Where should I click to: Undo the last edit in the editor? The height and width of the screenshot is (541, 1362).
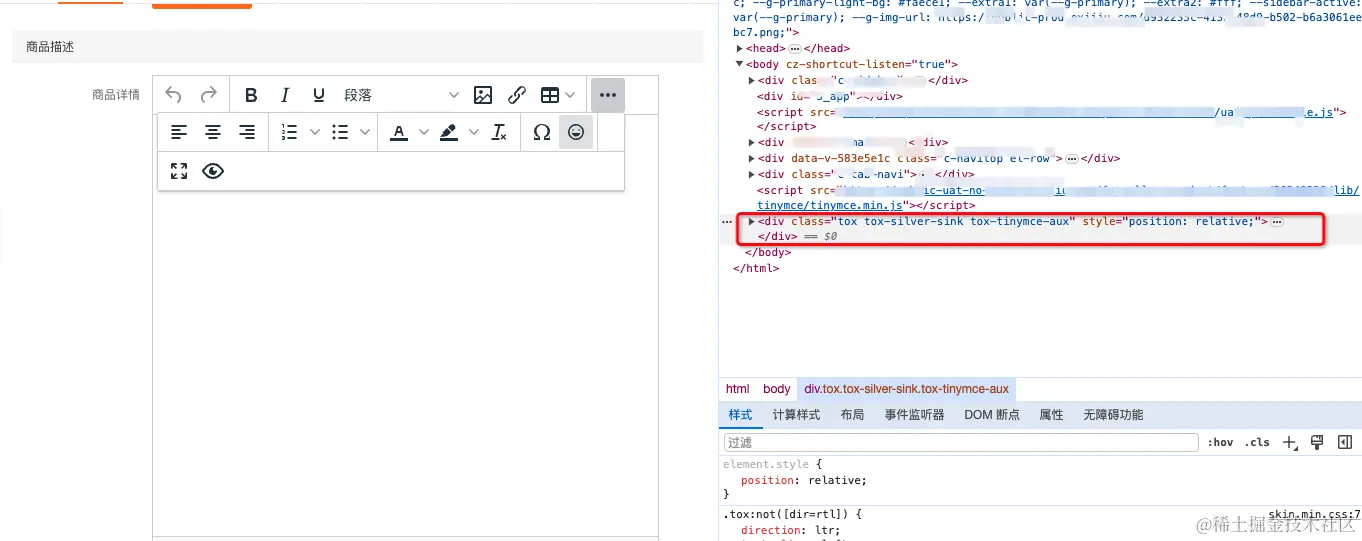173,95
